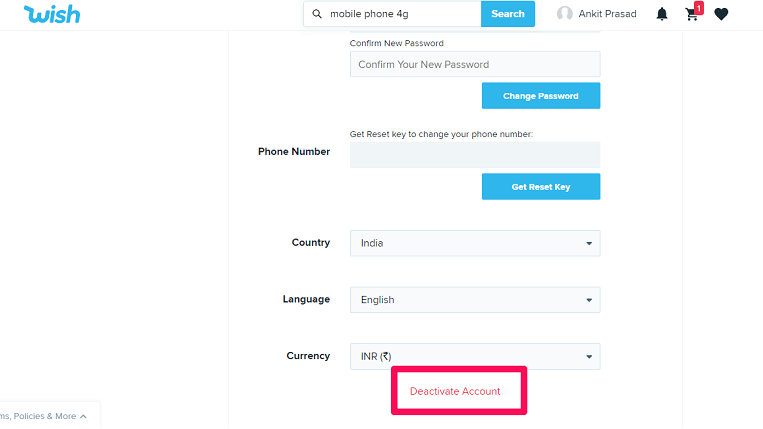Click the search magnifier icon
This screenshot has width=763, height=429.
click(x=317, y=14)
